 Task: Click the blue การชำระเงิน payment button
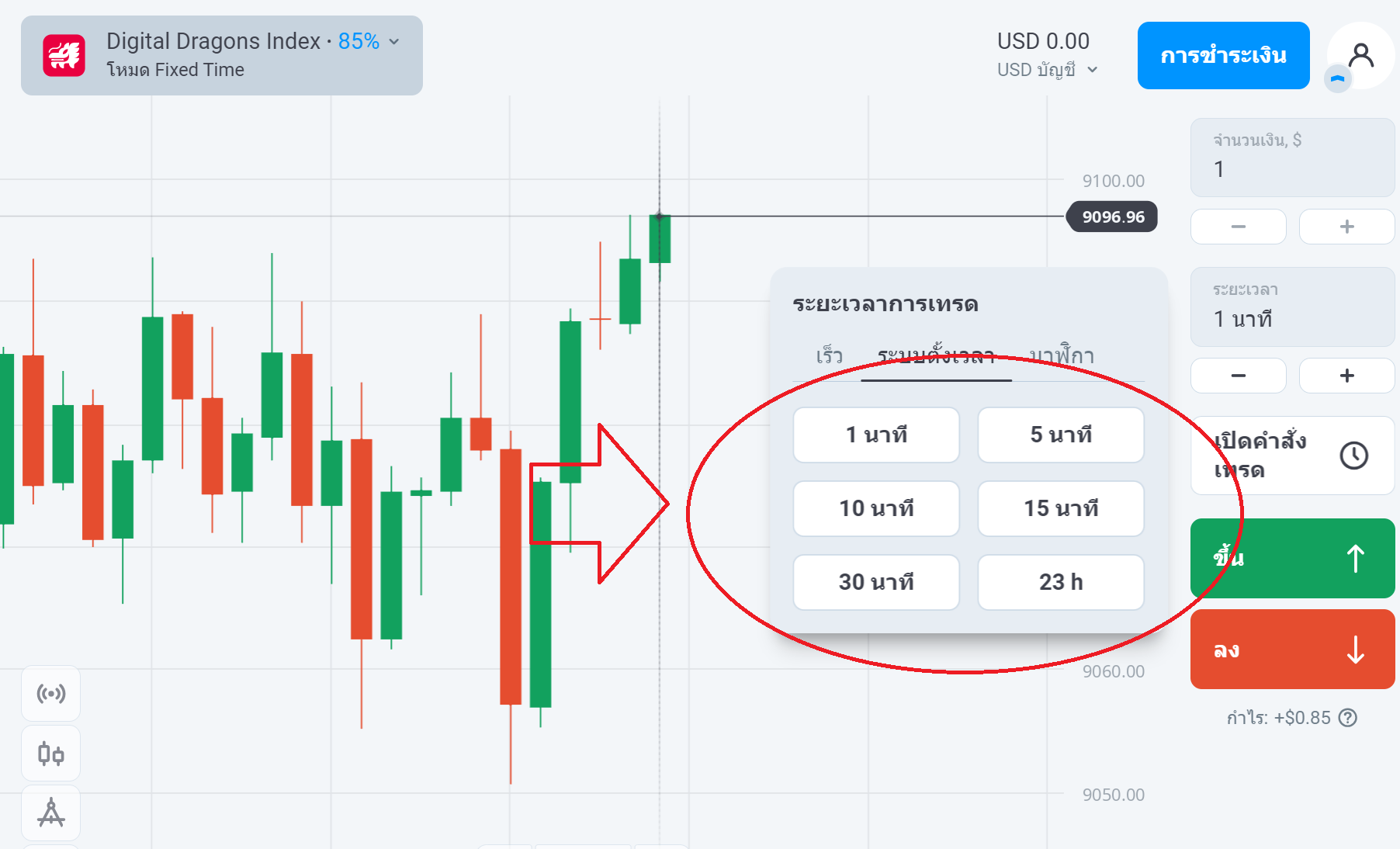(x=1223, y=55)
